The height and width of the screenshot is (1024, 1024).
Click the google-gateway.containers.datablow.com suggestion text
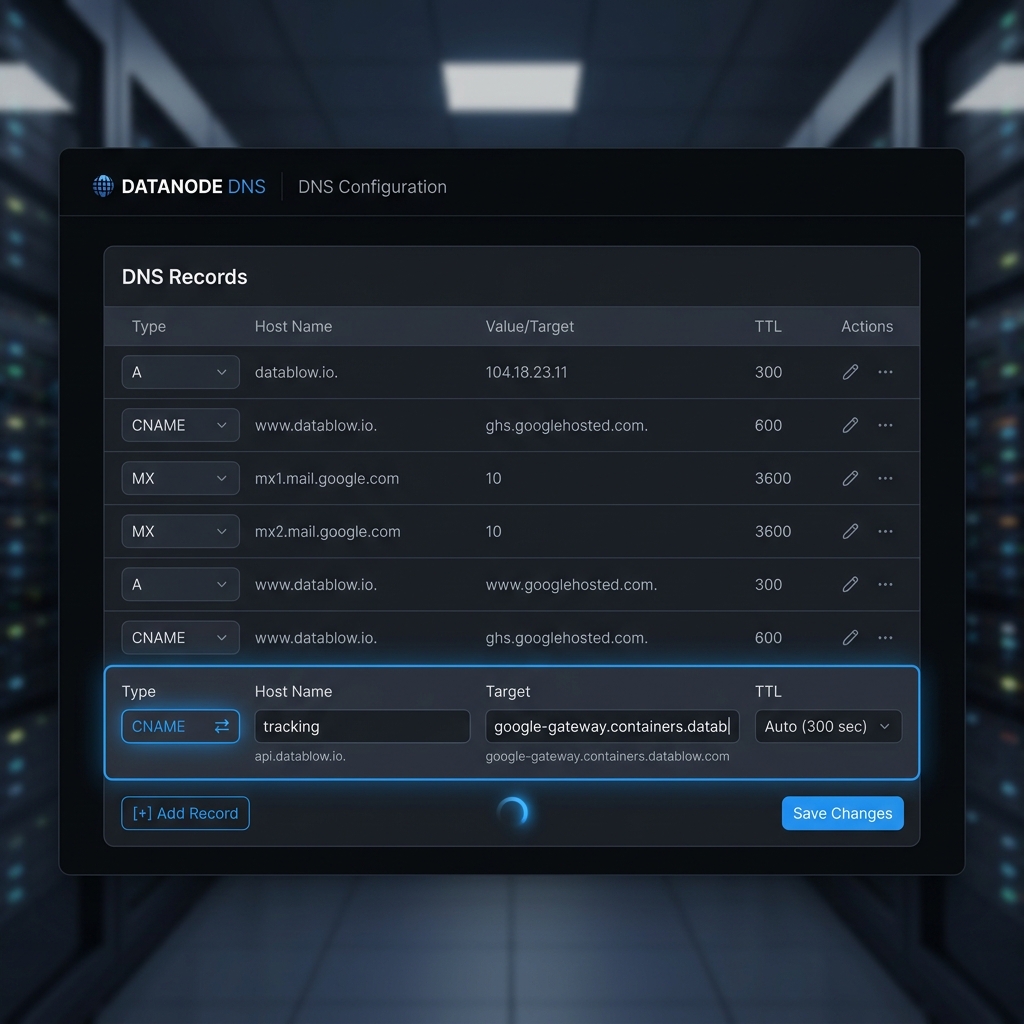pyautogui.click(x=607, y=756)
